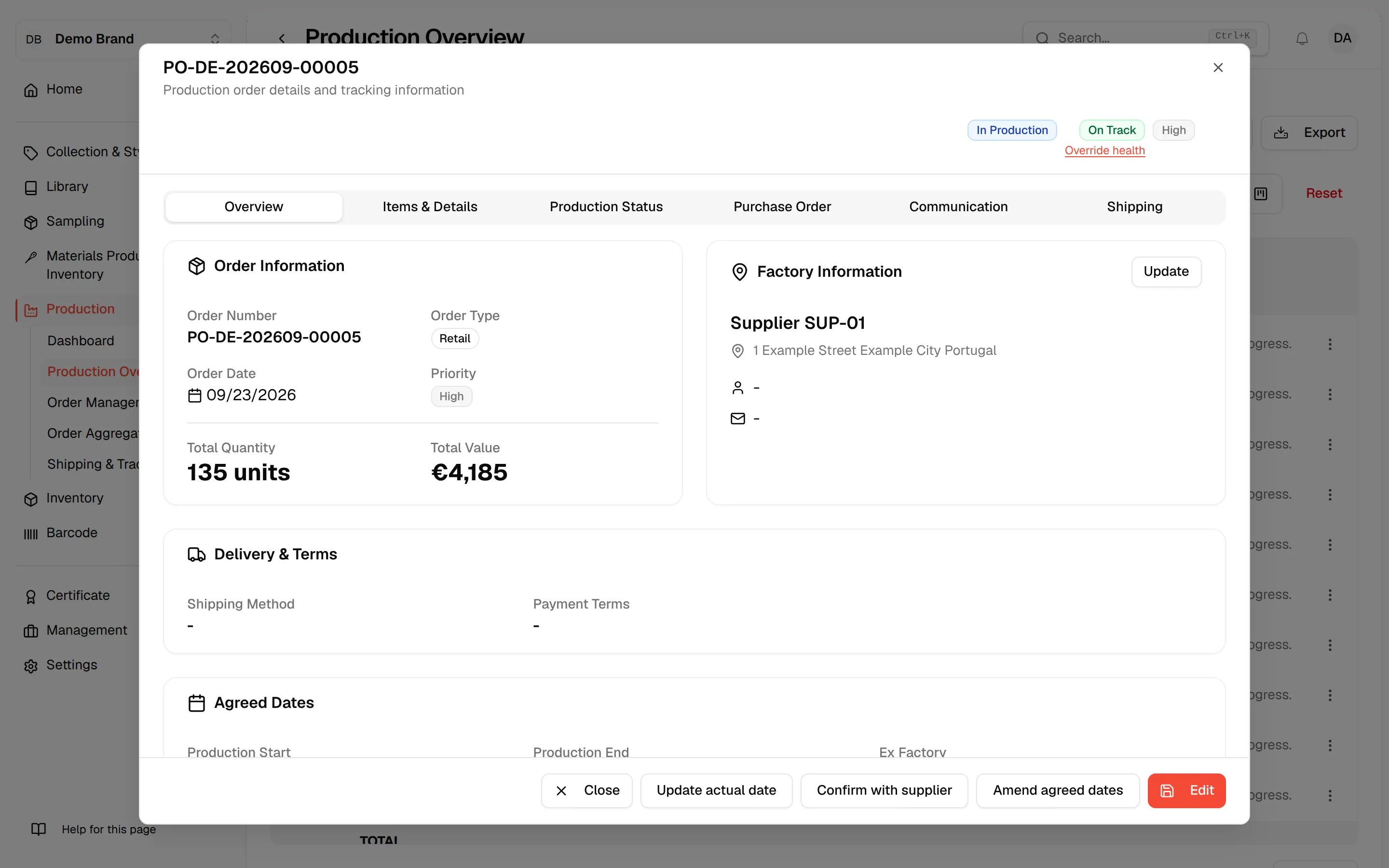Click the Settings gear icon in sidebar
The height and width of the screenshot is (868, 1389).
[31, 666]
